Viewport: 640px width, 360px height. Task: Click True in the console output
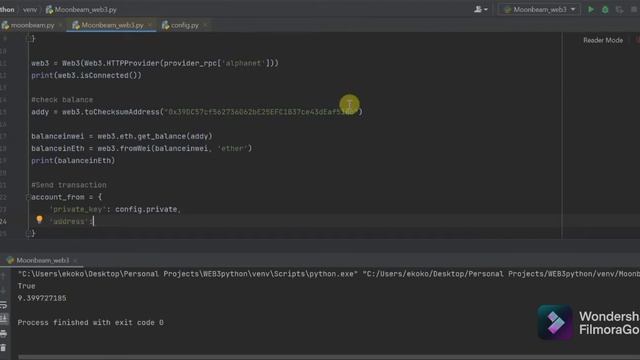coord(26,286)
